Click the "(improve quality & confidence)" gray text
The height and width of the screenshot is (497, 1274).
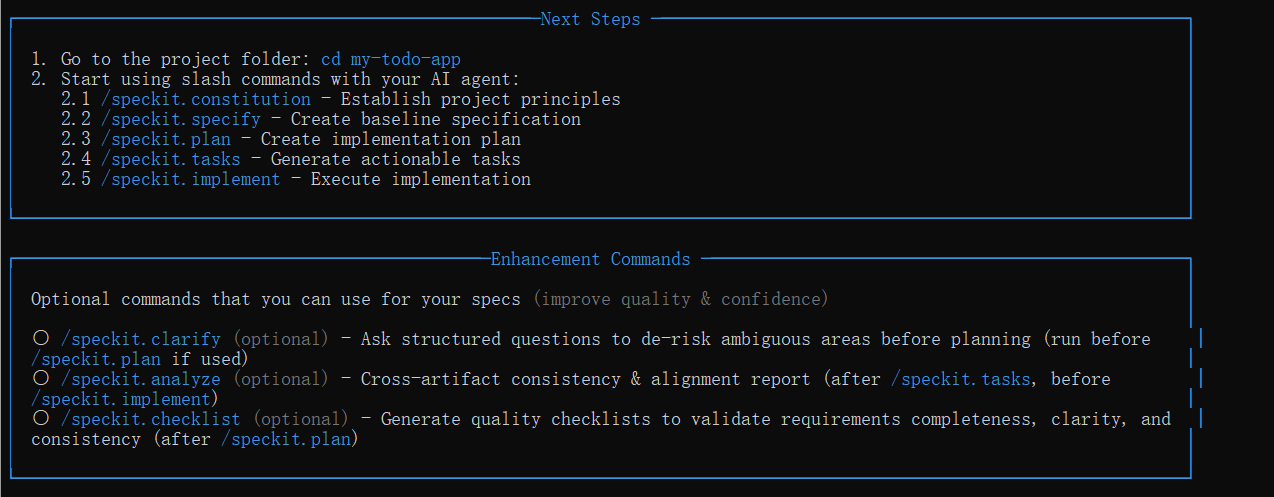tap(680, 299)
